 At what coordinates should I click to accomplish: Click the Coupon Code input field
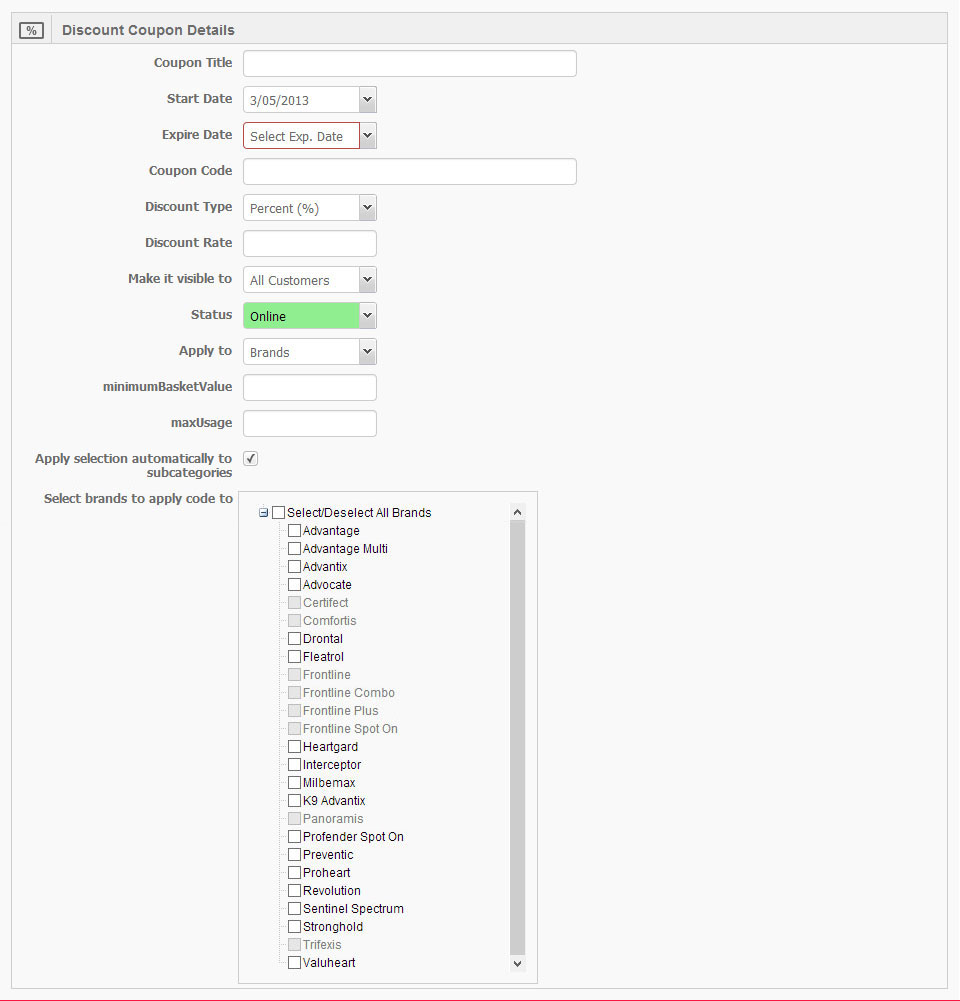(x=410, y=172)
